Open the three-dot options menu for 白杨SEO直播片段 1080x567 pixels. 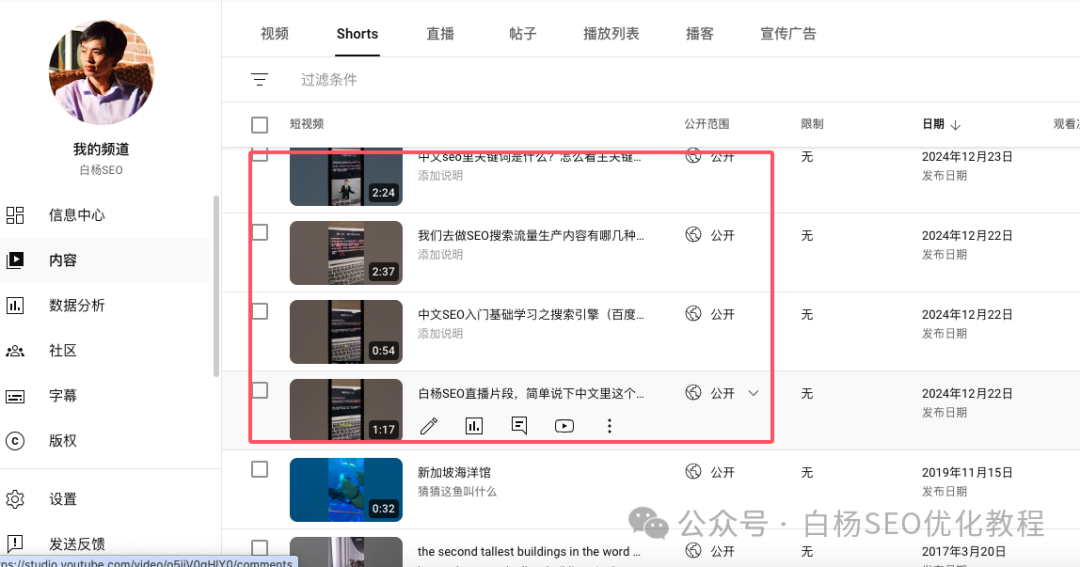(610, 426)
